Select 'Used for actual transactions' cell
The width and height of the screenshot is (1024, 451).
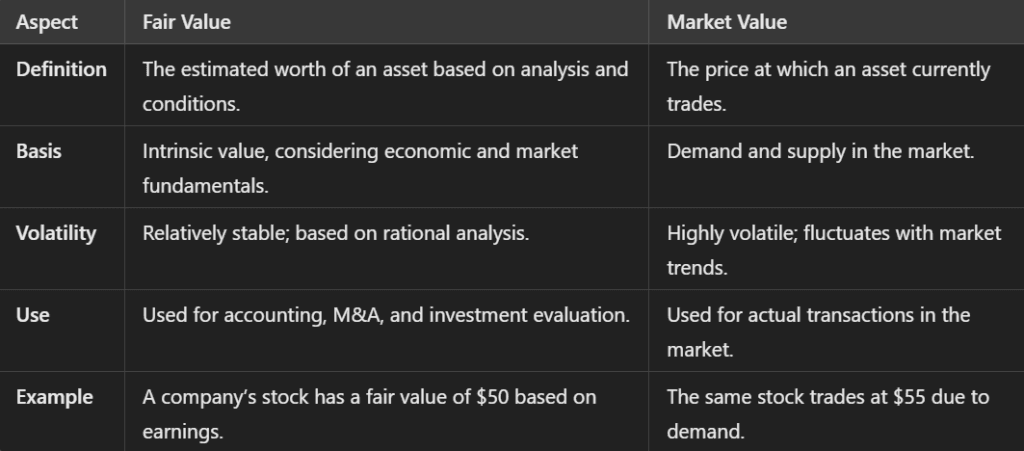click(818, 332)
